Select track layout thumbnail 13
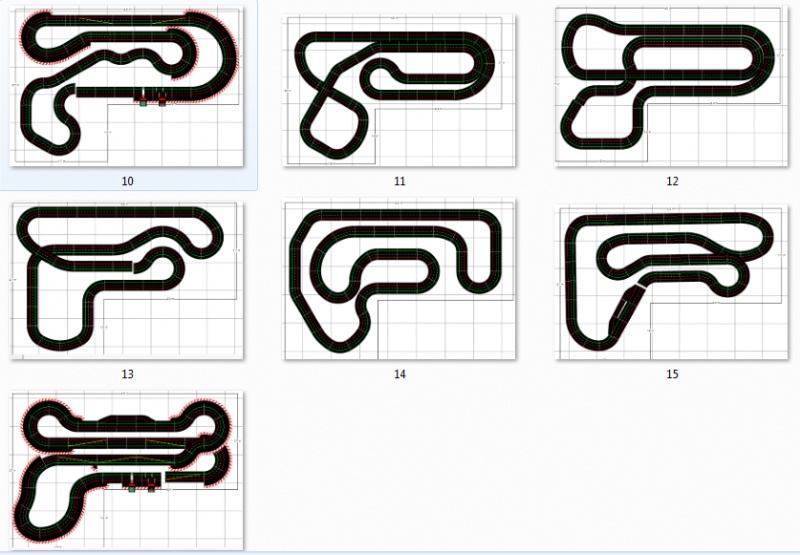 127,280
